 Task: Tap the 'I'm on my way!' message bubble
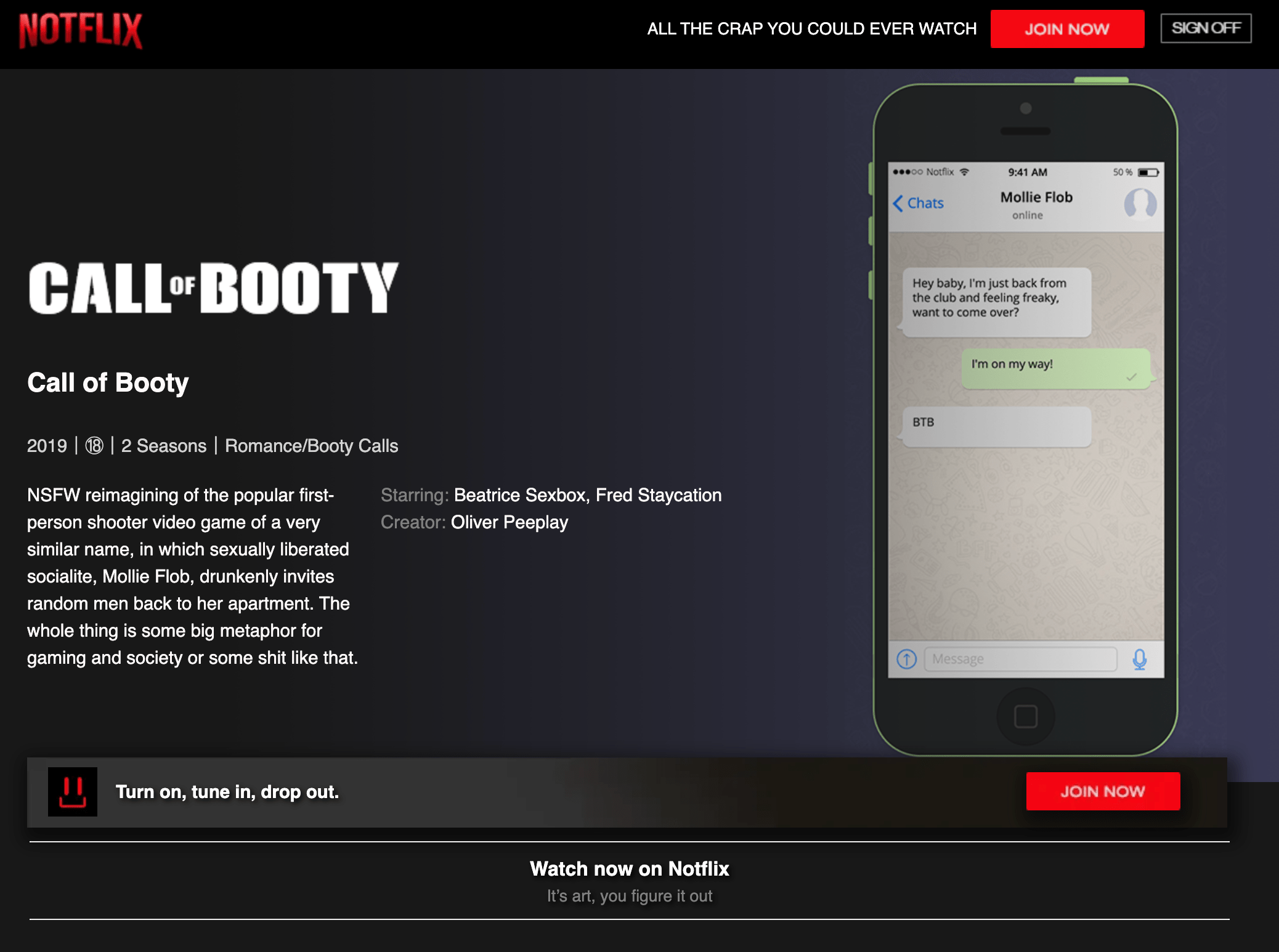(1055, 368)
